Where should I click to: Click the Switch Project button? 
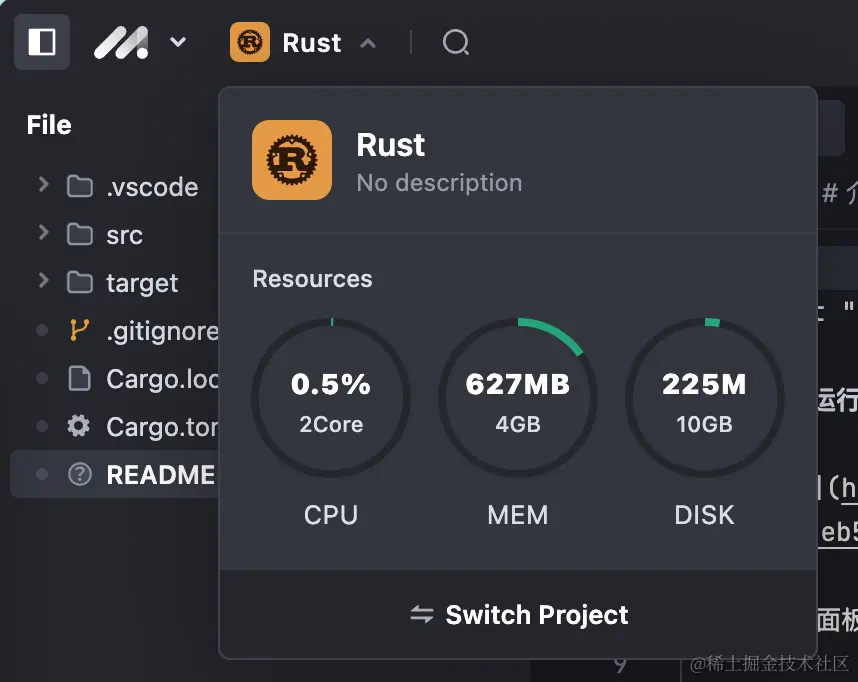click(518, 614)
